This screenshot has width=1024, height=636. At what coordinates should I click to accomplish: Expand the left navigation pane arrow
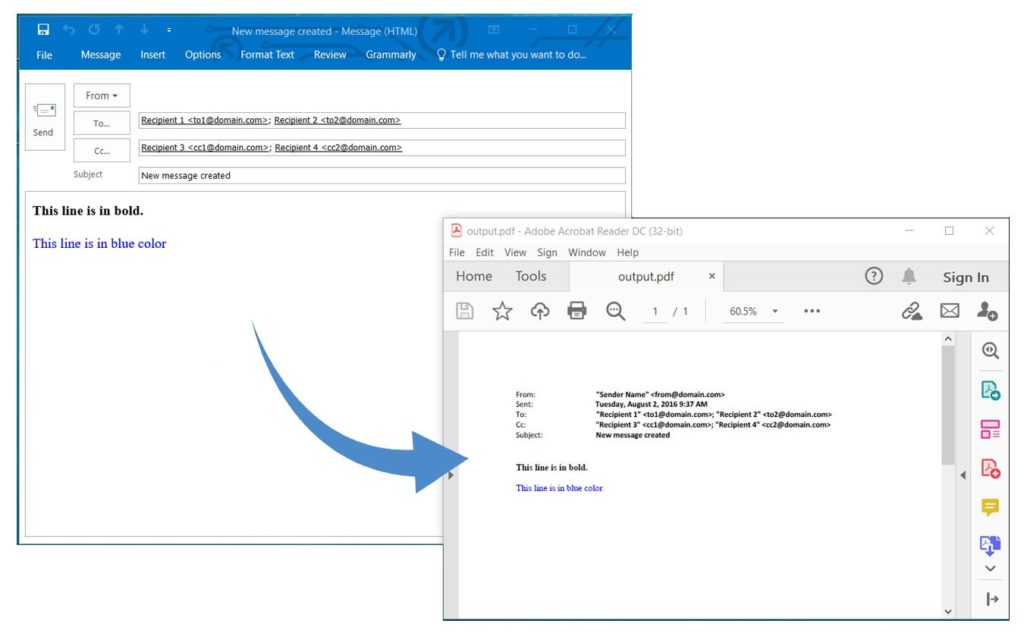pos(450,476)
